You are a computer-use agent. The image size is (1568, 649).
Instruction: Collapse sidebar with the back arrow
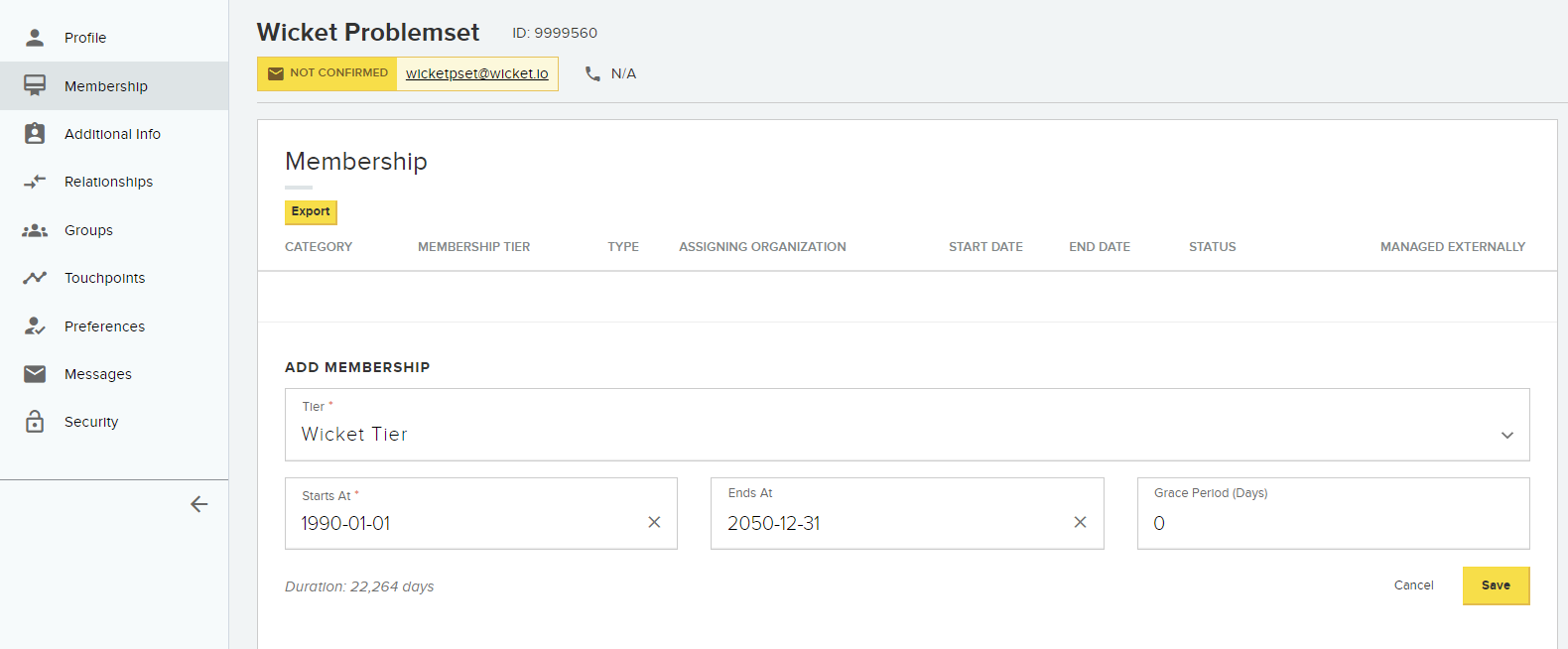coord(199,504)
